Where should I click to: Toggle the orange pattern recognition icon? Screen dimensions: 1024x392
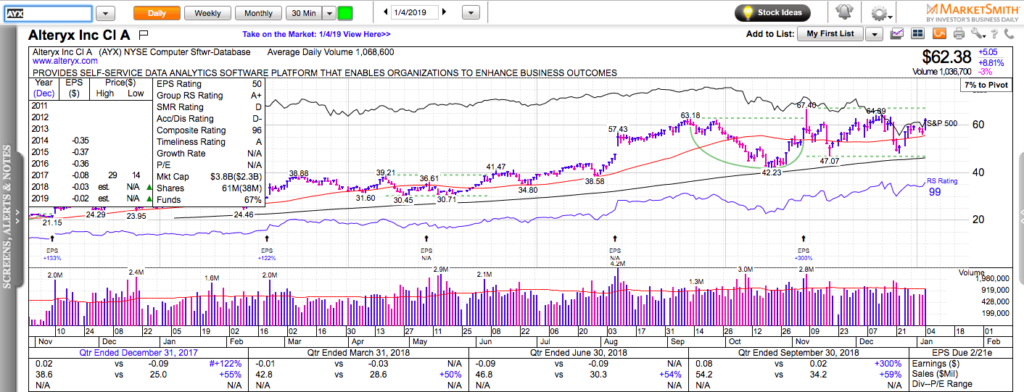coord(940,34)
